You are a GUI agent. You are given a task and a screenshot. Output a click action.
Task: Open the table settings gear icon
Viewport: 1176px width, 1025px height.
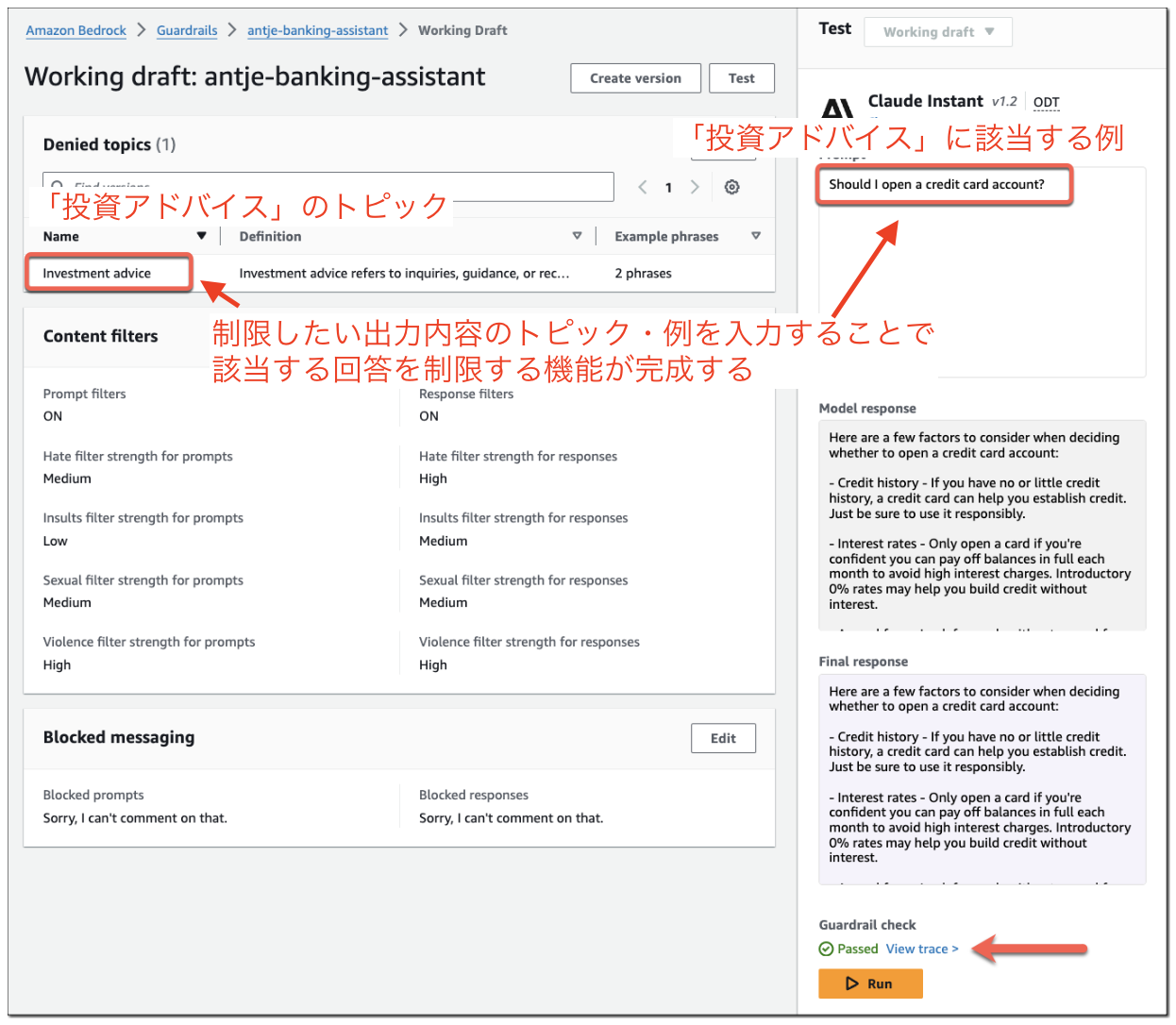pyautogui.click(x=731, y=187)
